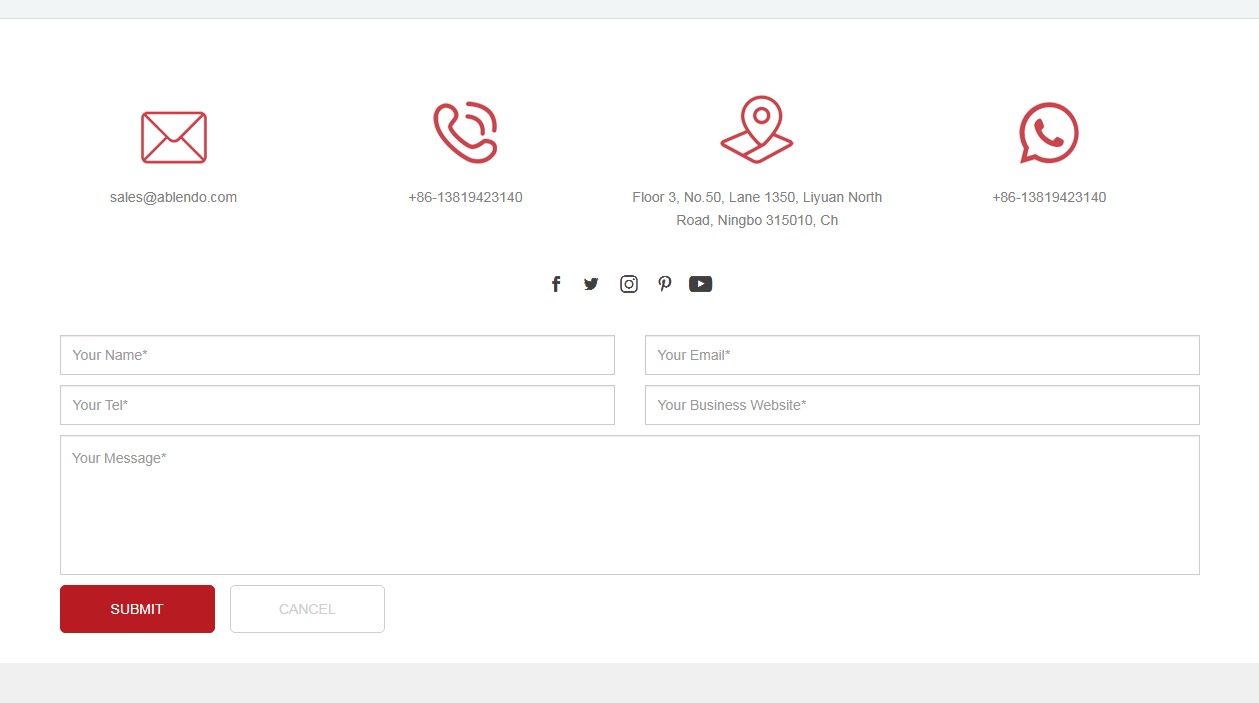This screenshot has width=1259, height=703.
Task: Click inside the Your Message text area
Action: 630,505
